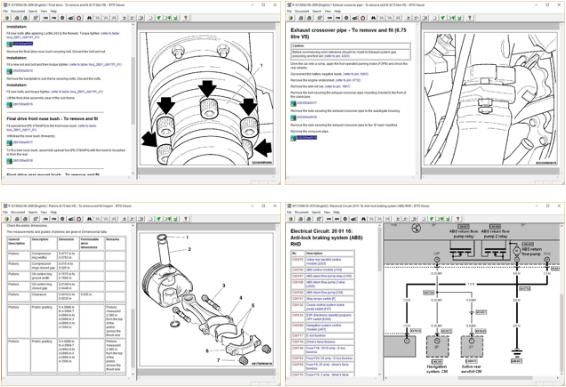The width and height of the screenshot is (566, 387).
Task: Click the leftmost toolbar icon in Pistons window
Action: point(7,219)
